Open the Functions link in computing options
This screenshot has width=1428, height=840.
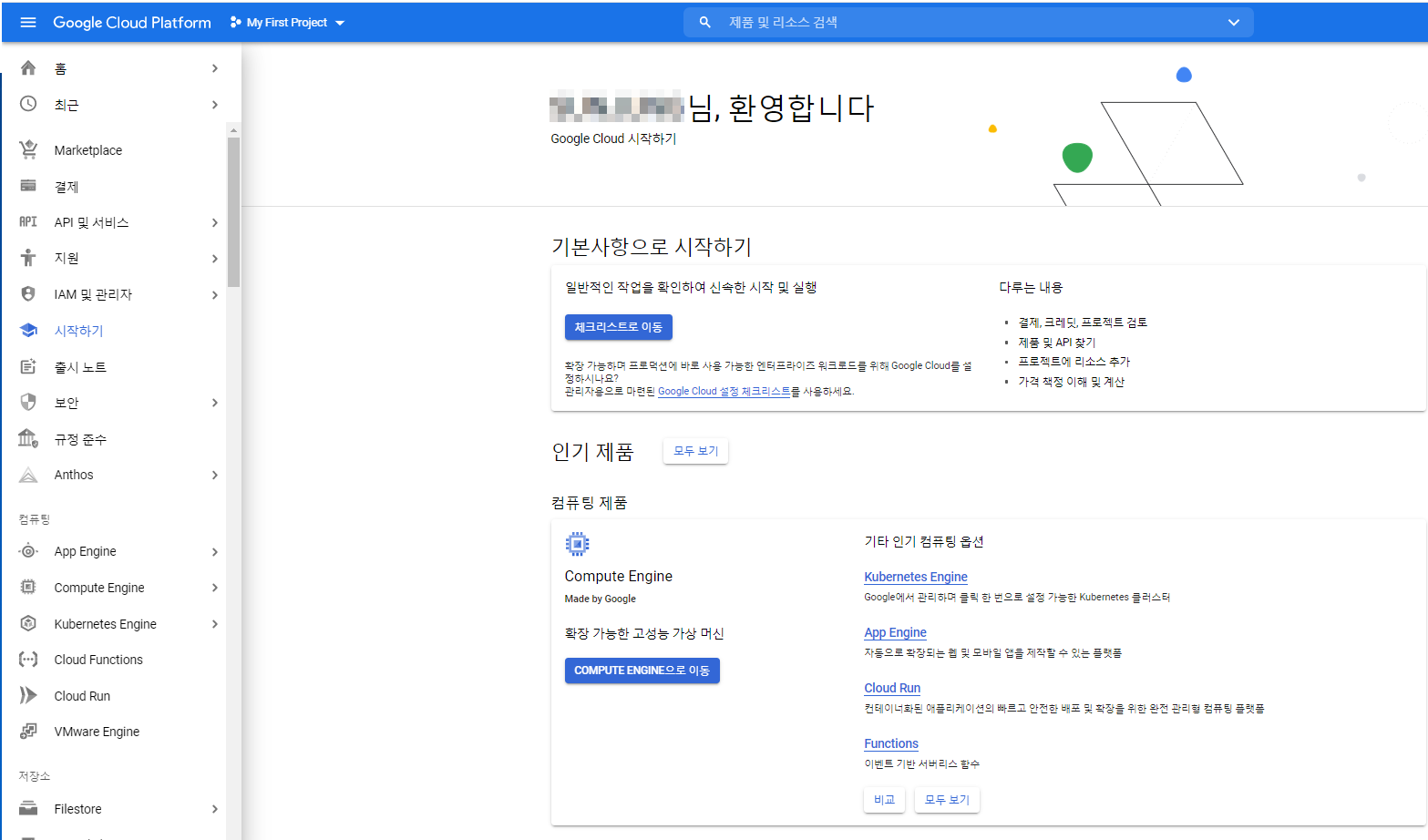[890, 743]
